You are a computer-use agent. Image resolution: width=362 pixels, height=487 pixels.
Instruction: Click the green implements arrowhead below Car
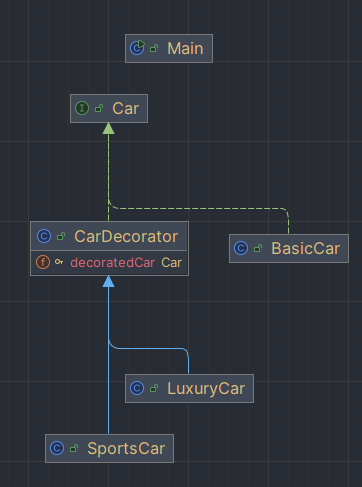click(x=108, y=129)
